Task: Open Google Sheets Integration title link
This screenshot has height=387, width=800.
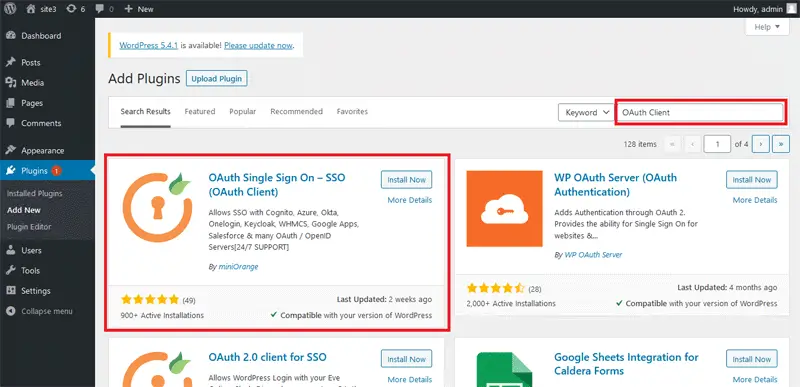Action: [x=626, y=364]
